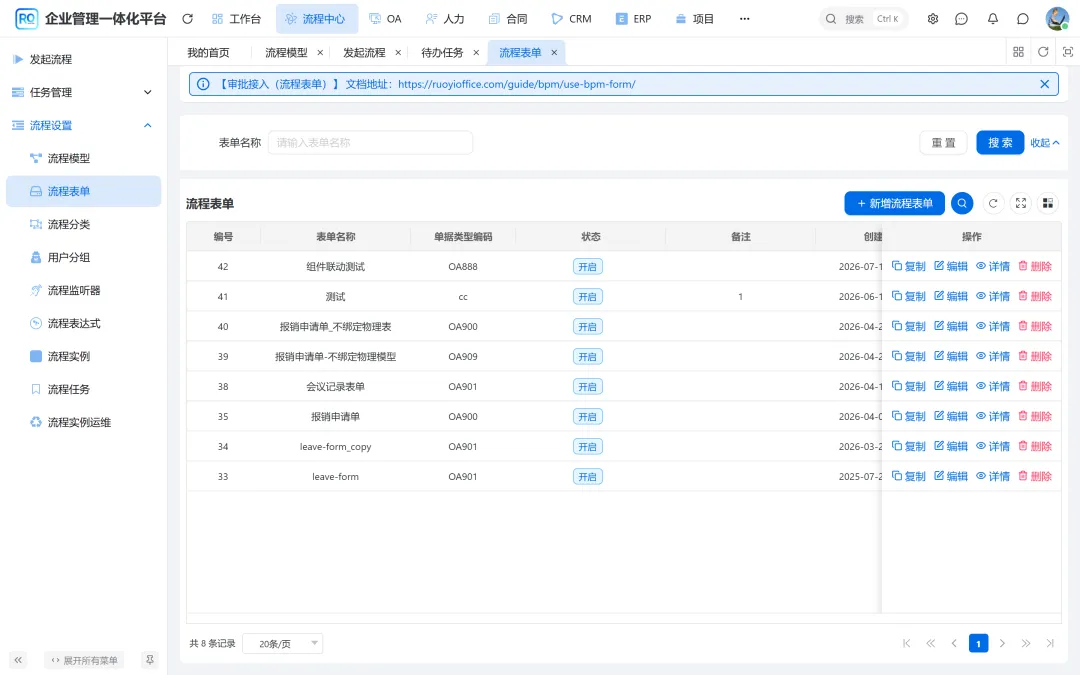View details of 会议记录表单
The width and height of the screenshot is (1080, 675).
point(993,386)
